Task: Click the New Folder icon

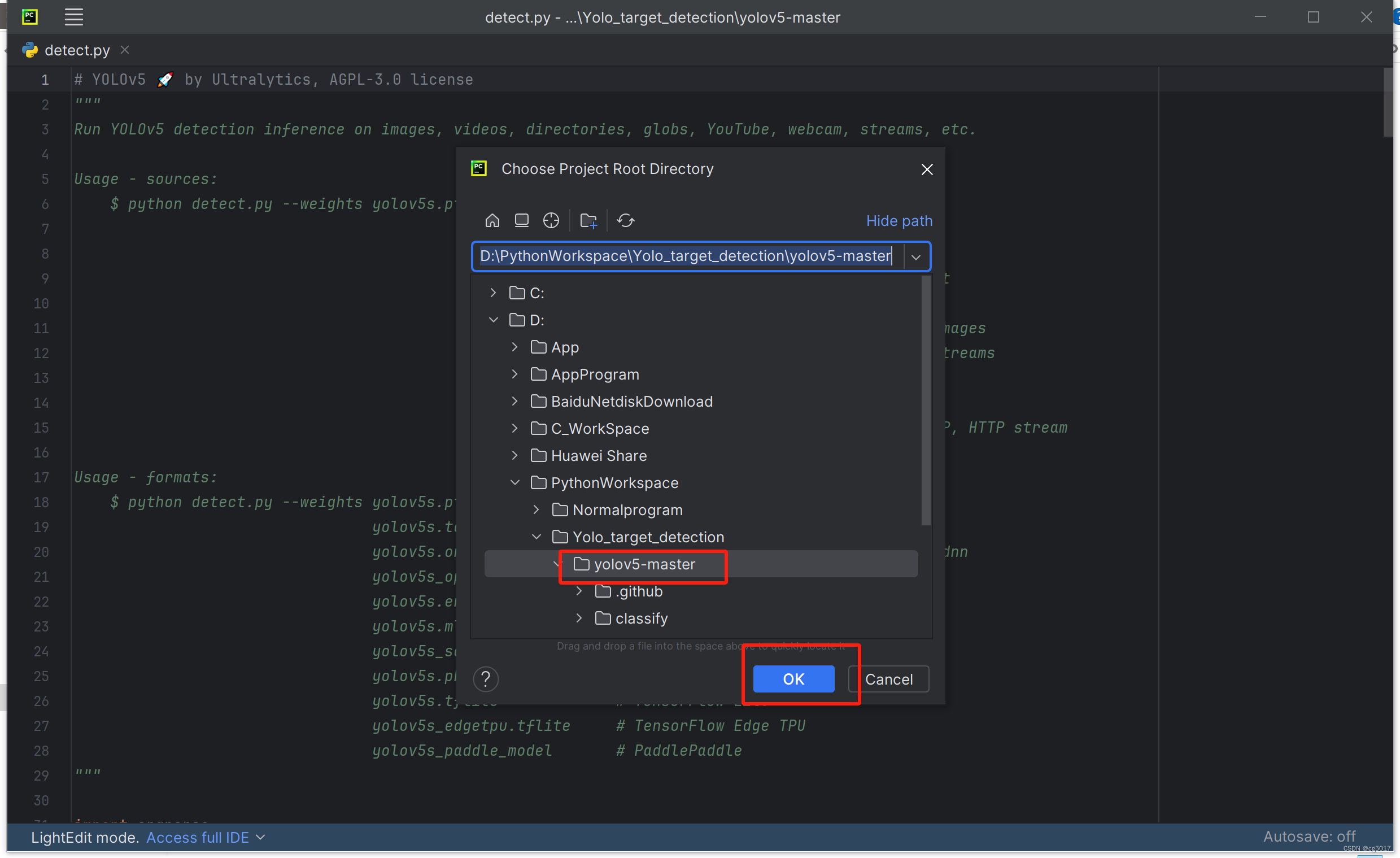Action: tap(588, 220)
